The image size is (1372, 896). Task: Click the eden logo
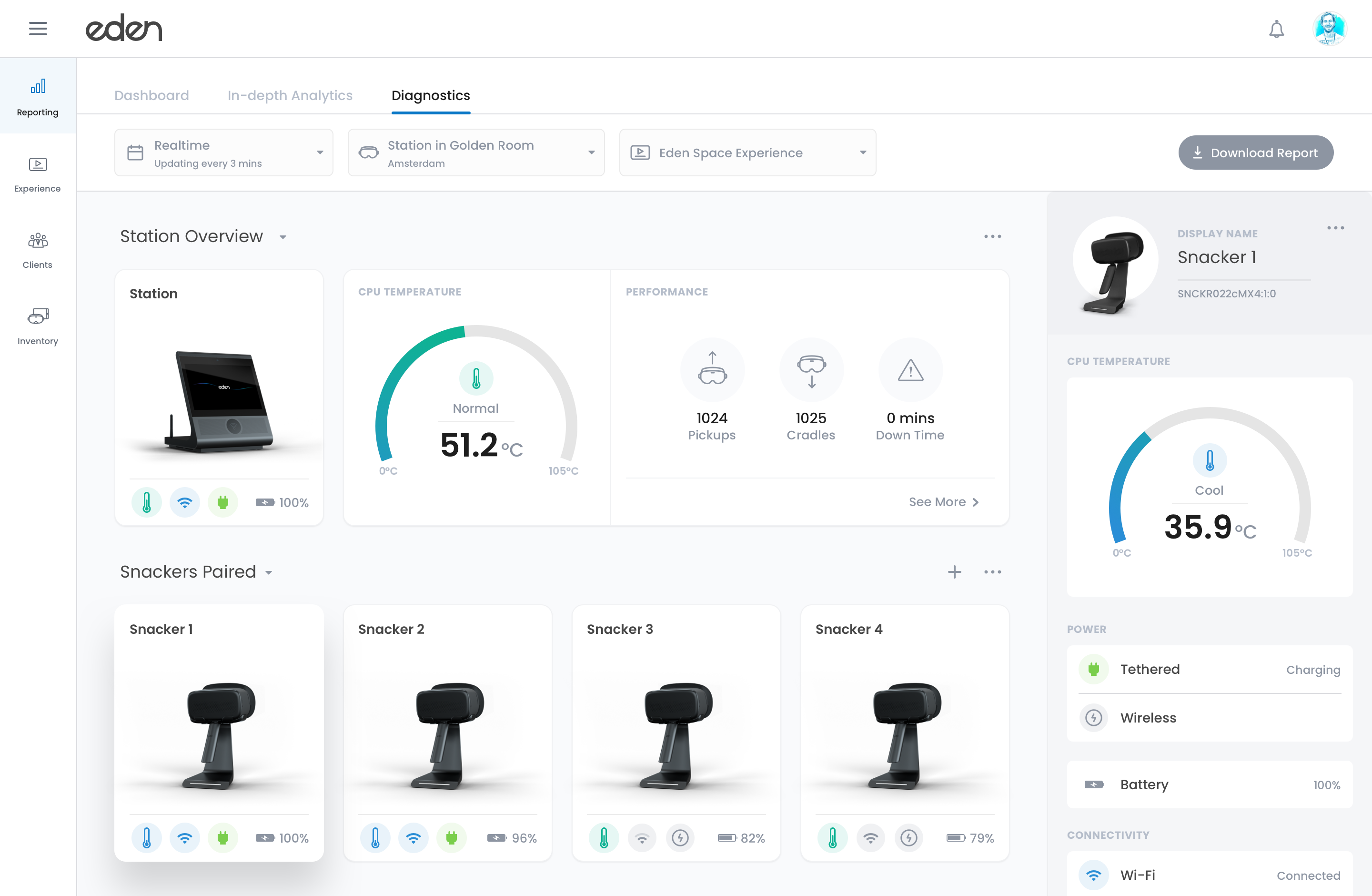[x=124, y=28]
